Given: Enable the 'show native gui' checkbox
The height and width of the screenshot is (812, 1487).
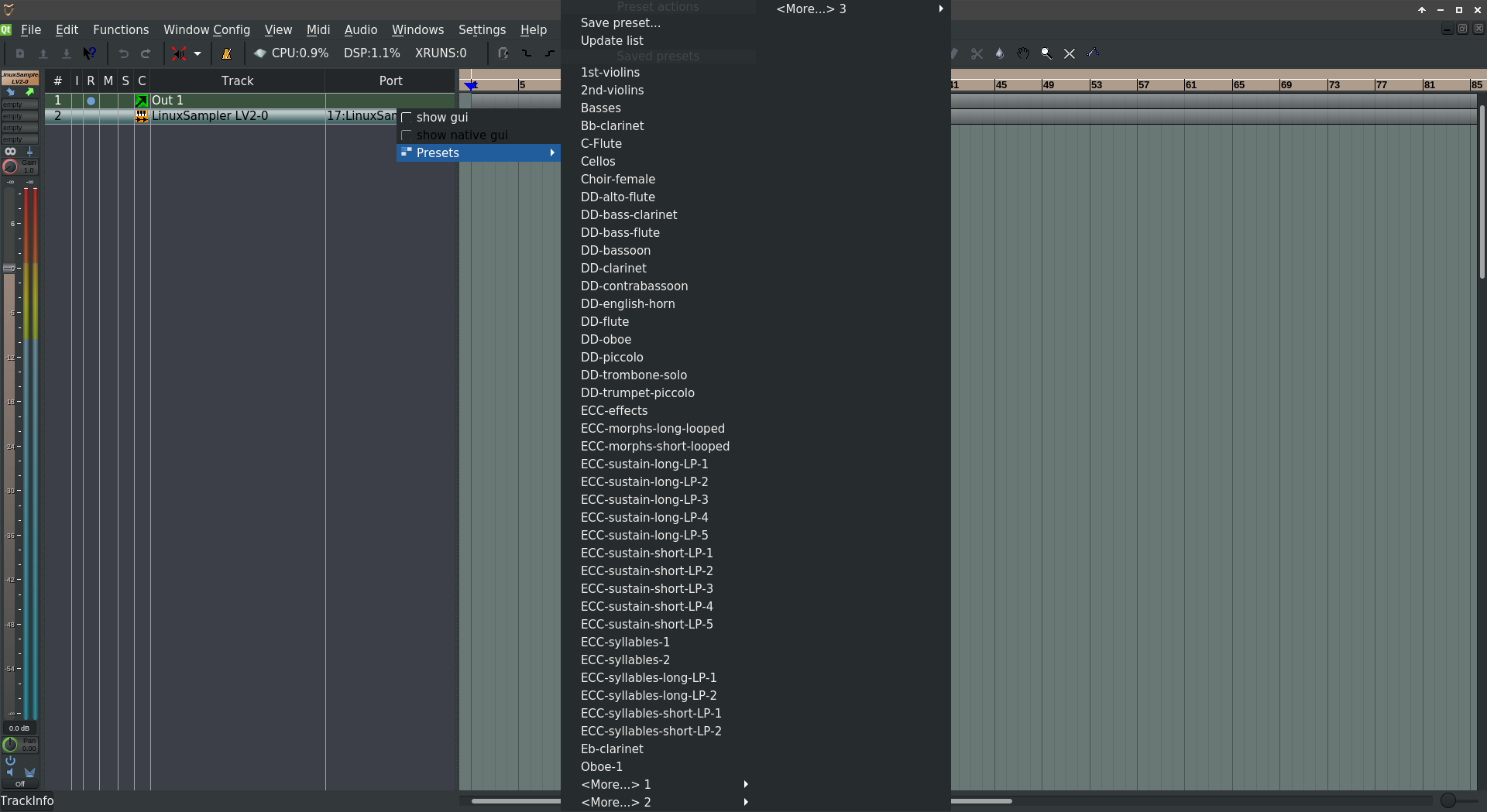Looking at the screenshot, I should (x=407, y=135).
